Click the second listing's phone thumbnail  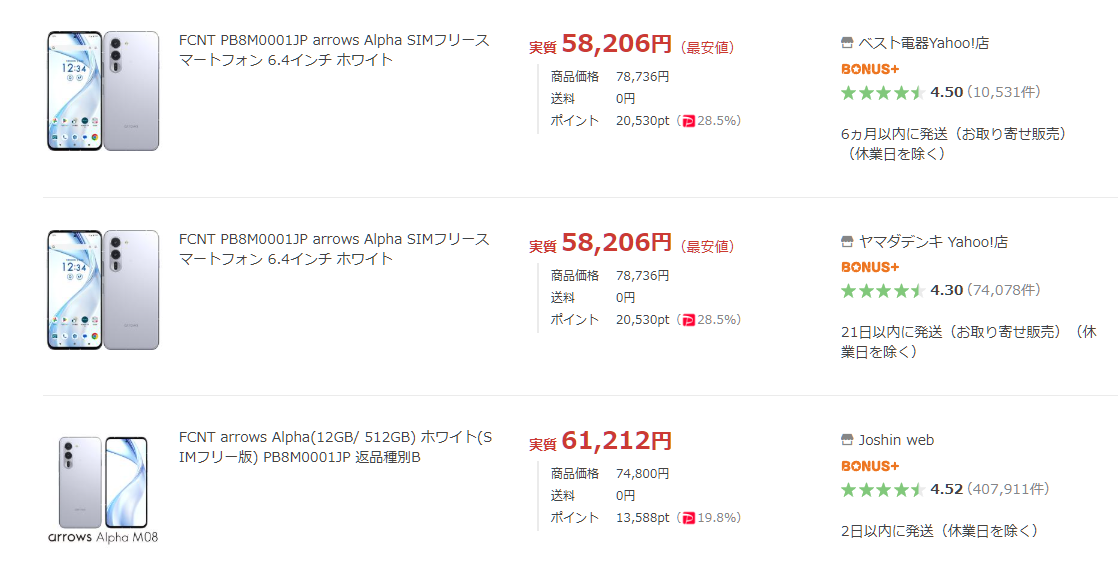click(x=103, y=289)
